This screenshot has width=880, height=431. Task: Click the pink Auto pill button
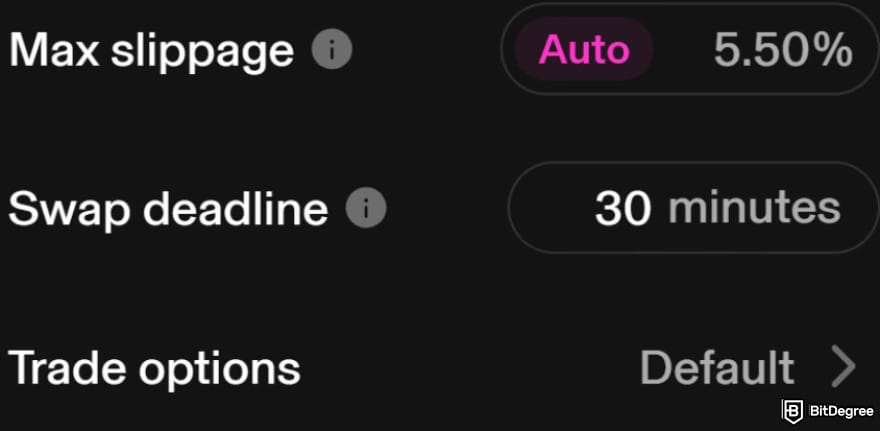tap(584, 49)
